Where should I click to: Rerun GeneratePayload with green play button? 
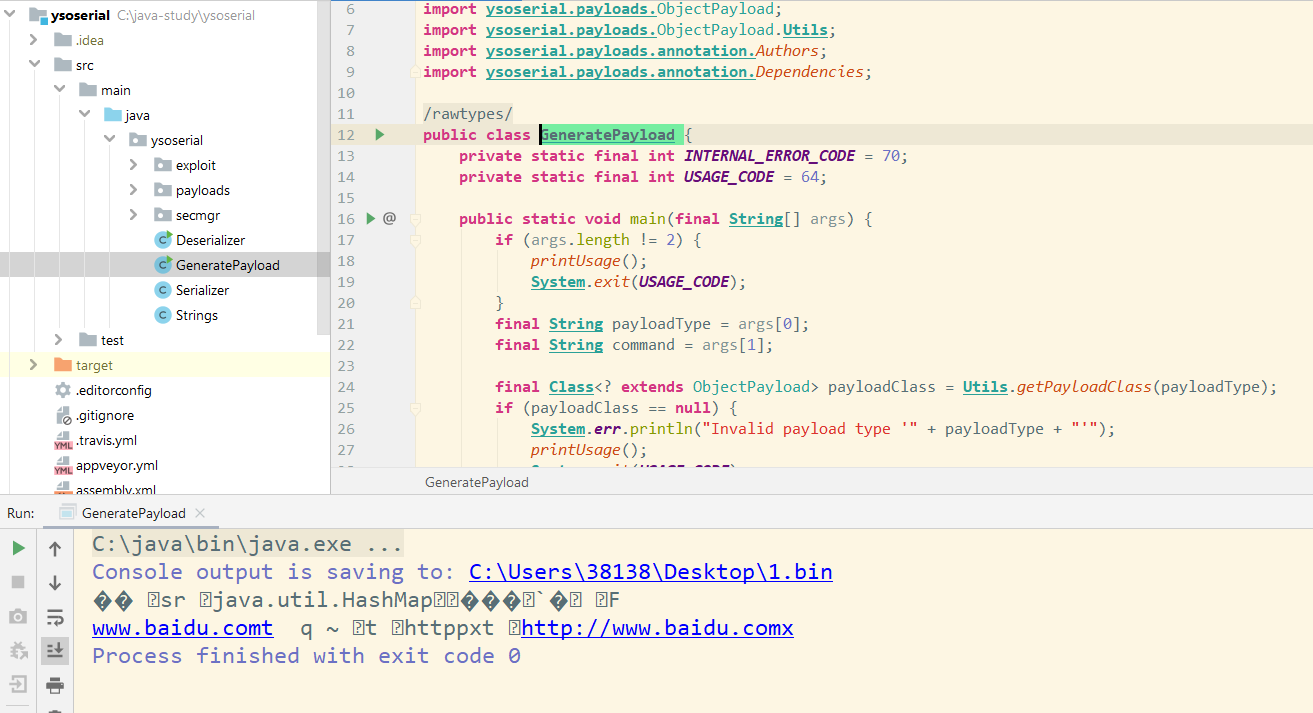pyautogui.click(x=18, y=548)
